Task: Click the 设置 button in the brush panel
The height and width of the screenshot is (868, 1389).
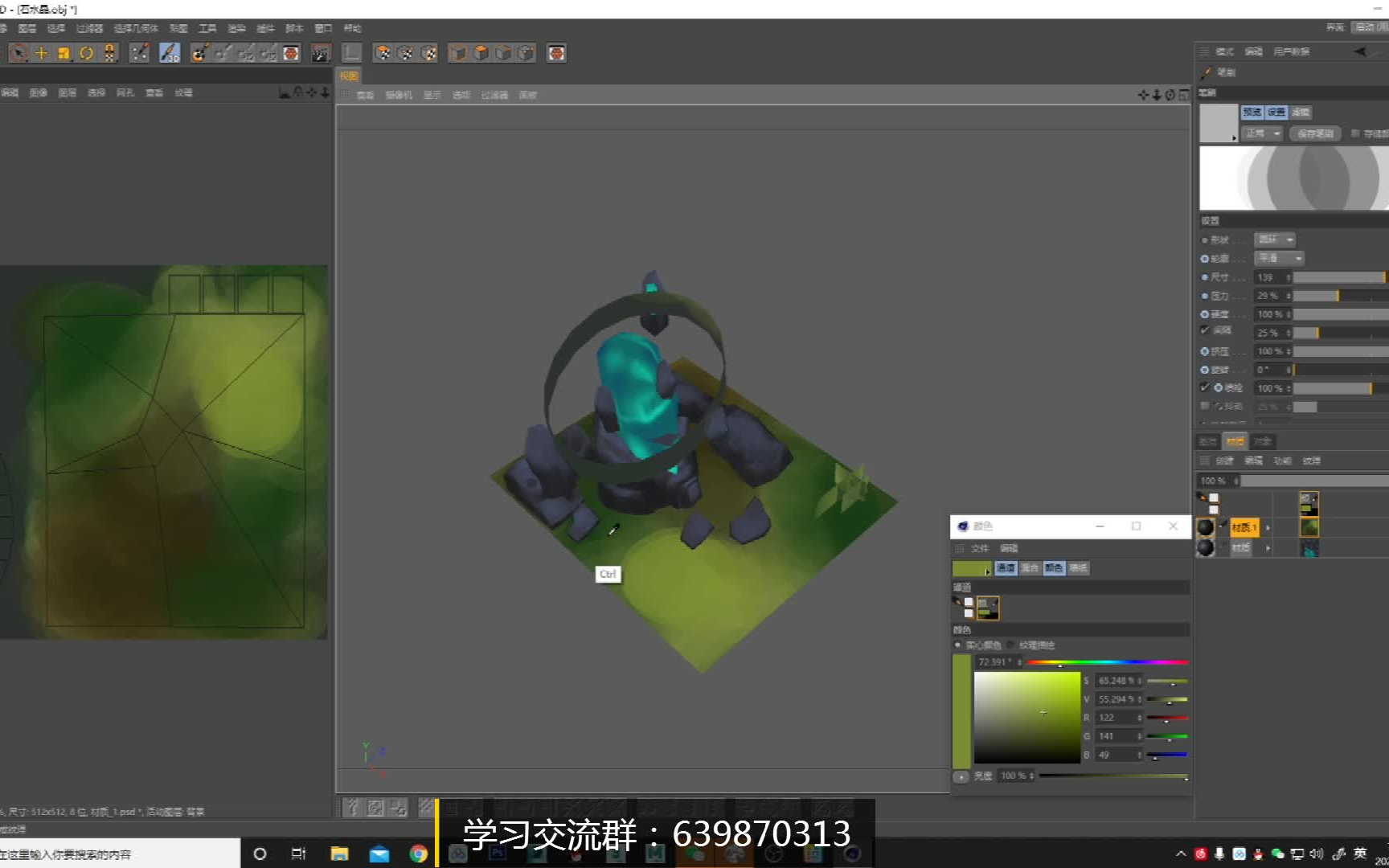Action: [x=1276, y=112]
